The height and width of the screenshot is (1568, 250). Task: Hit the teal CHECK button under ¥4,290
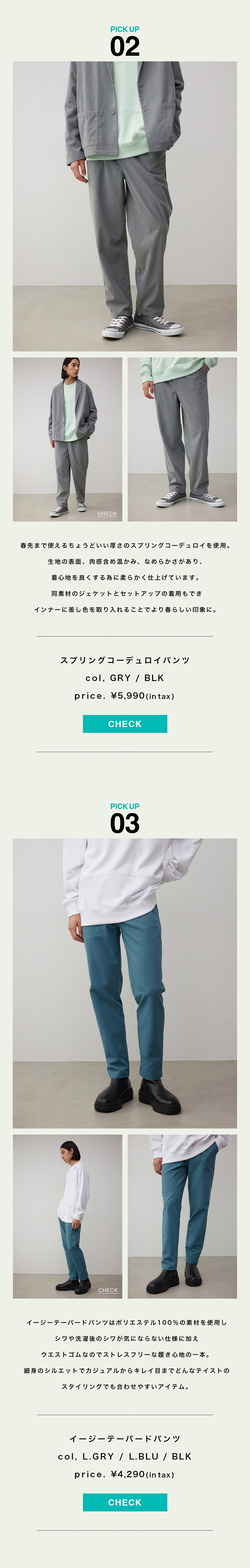click(125, 1502)
